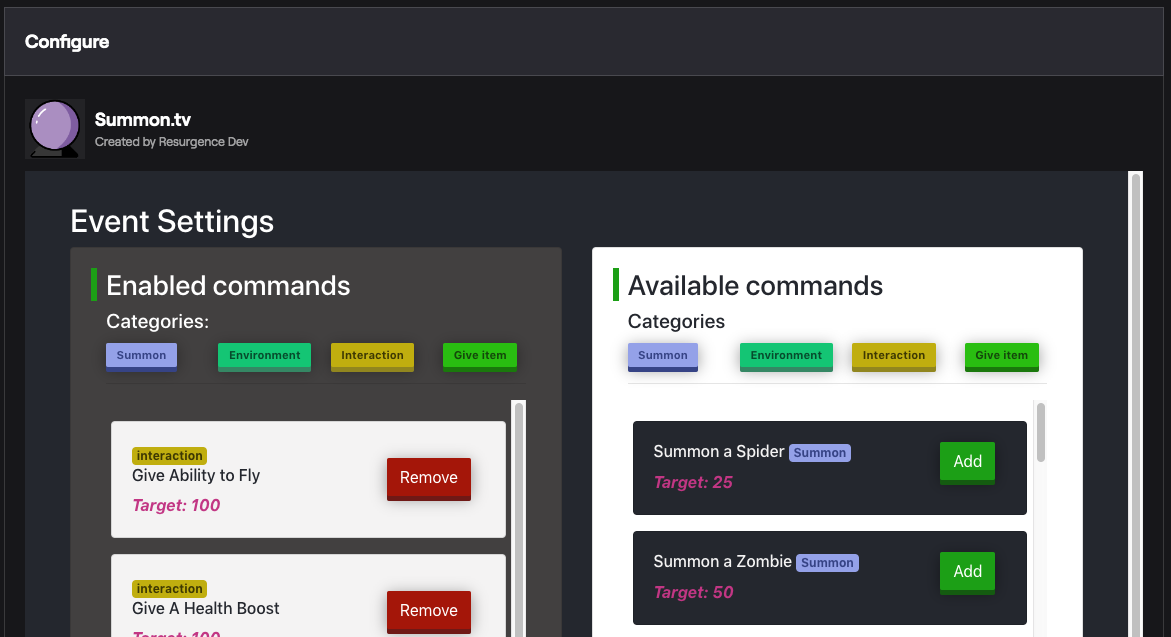Toggle Environment category in Available commands
The height and width of the screenshot is (637, 1171).
(x=786, y=355)
